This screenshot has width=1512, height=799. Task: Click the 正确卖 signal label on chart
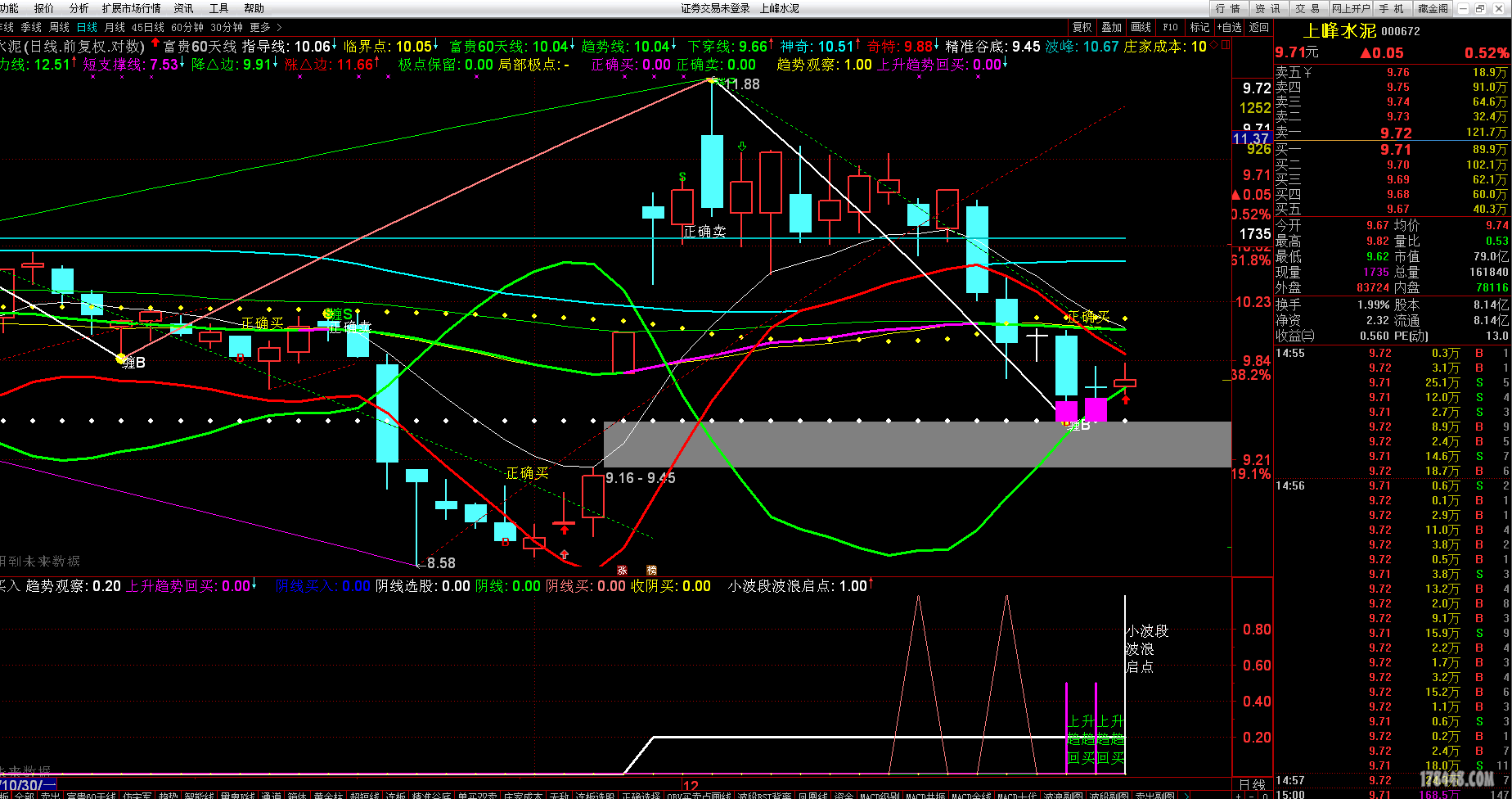(705, 232)
